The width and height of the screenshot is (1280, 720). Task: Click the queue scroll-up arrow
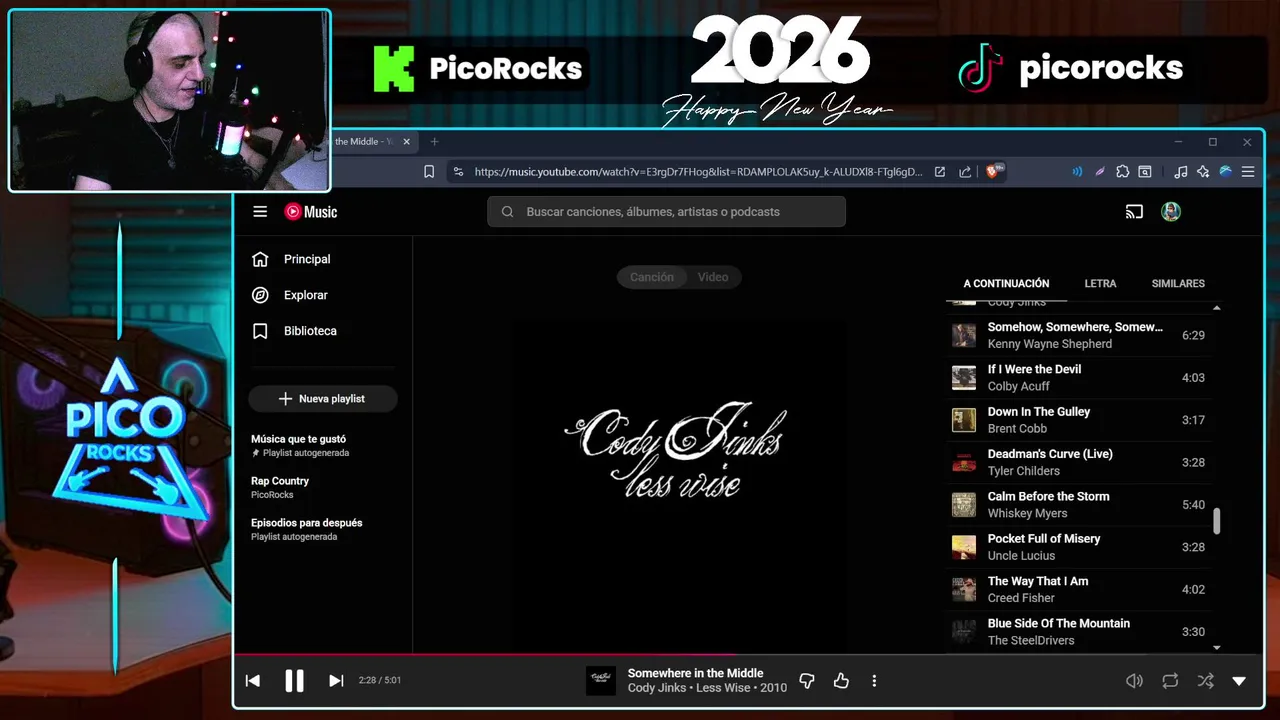point(1217,308)
